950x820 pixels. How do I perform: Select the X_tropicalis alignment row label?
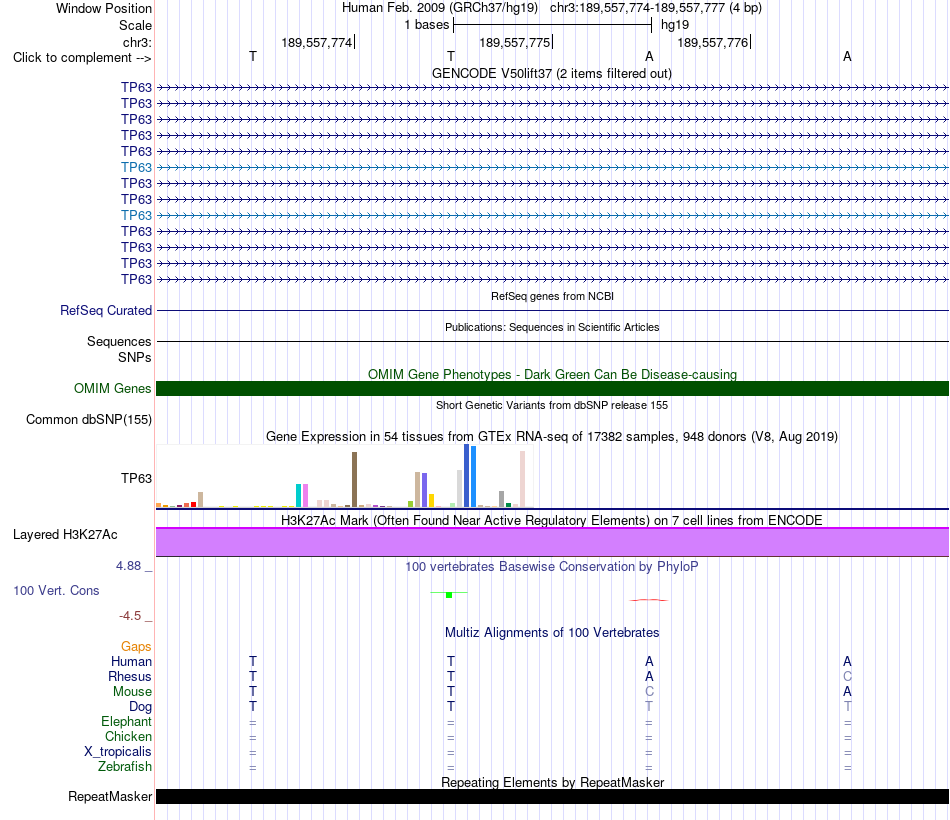tap(118, 752)
